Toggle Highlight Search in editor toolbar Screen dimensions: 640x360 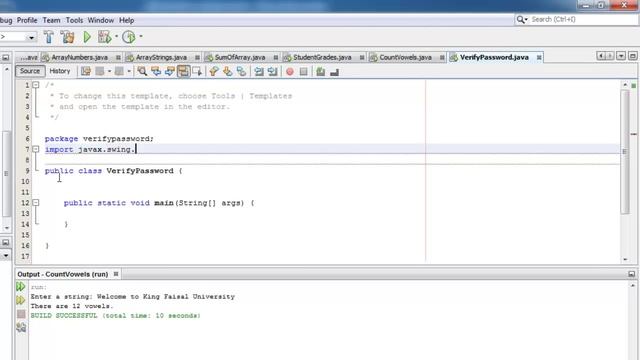183,71
